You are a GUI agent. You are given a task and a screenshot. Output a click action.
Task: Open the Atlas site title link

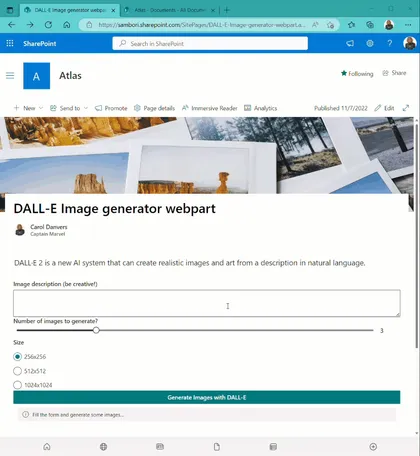pyautogui.click(x=70, y=76)
